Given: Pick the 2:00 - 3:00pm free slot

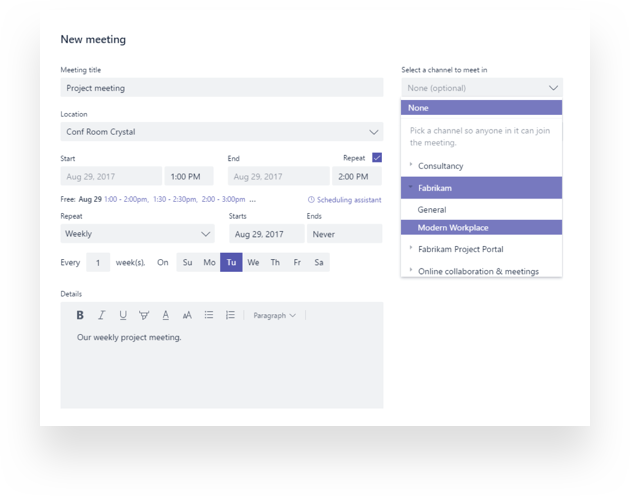Looking at the screenshot, I should 223,199.
